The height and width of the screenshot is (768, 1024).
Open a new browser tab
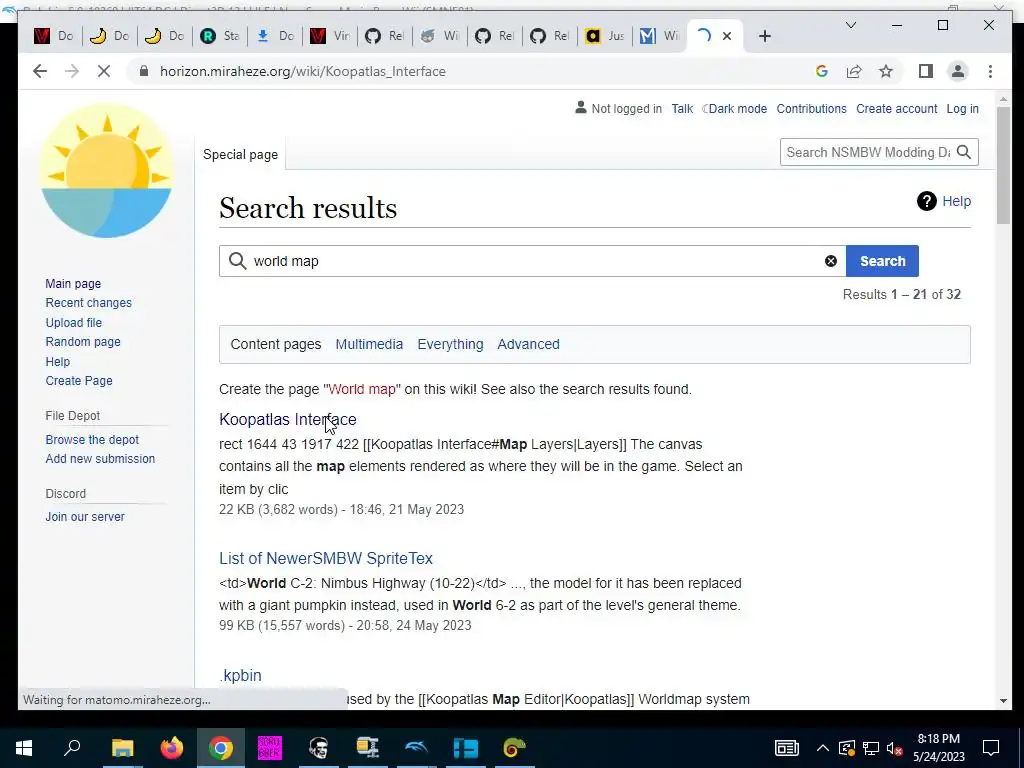click(765, 36)
